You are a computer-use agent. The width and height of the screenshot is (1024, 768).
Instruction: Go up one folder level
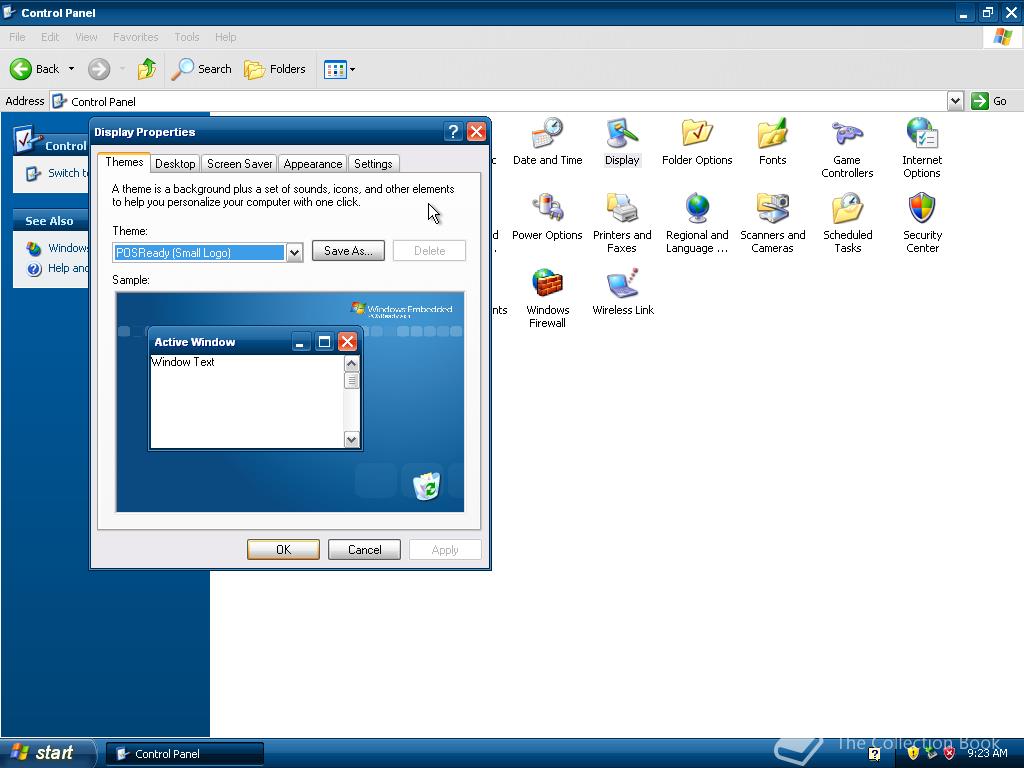[147, 69]
